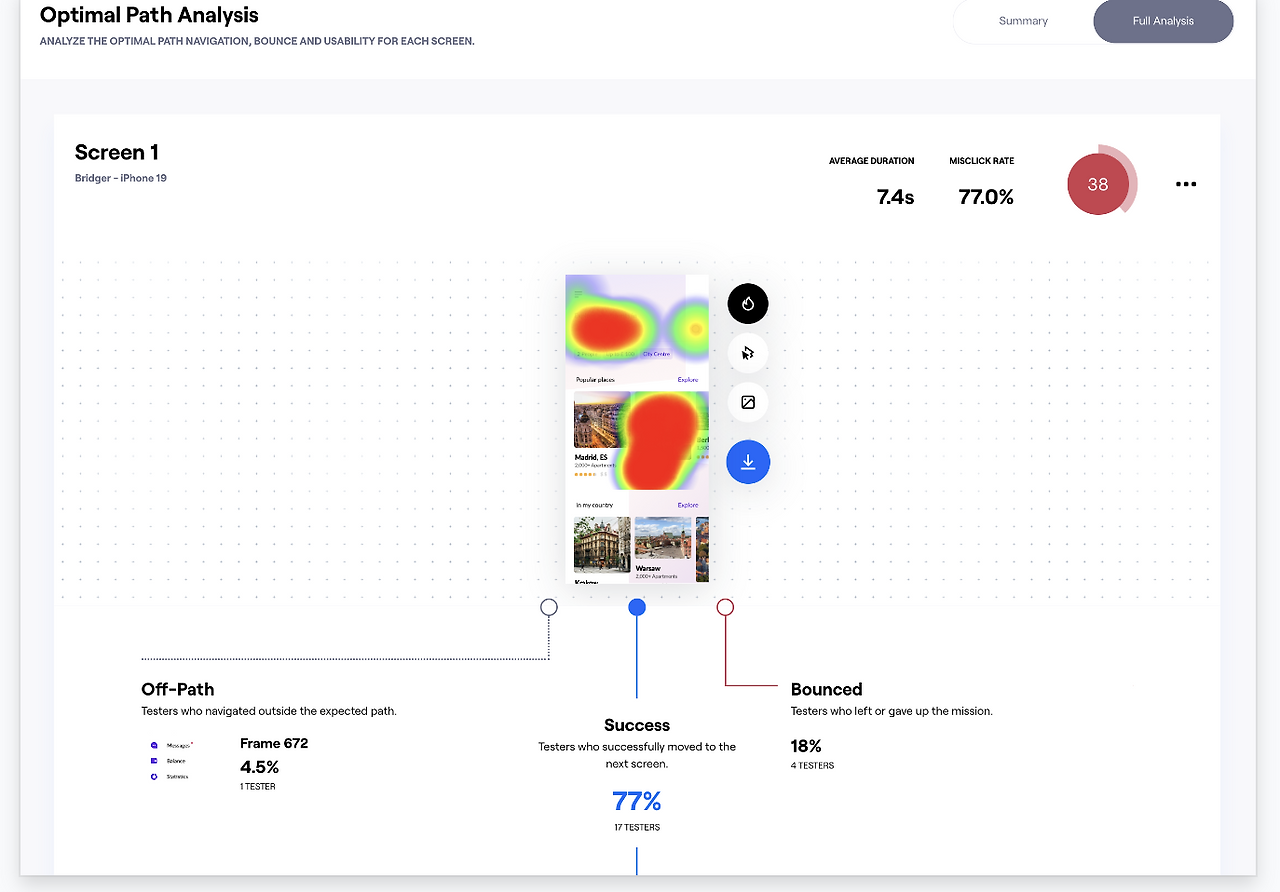The height and width of the screenshot is (892, 1280).
Task: Download the screen with the blue button
Action: [x=748, y=462]
